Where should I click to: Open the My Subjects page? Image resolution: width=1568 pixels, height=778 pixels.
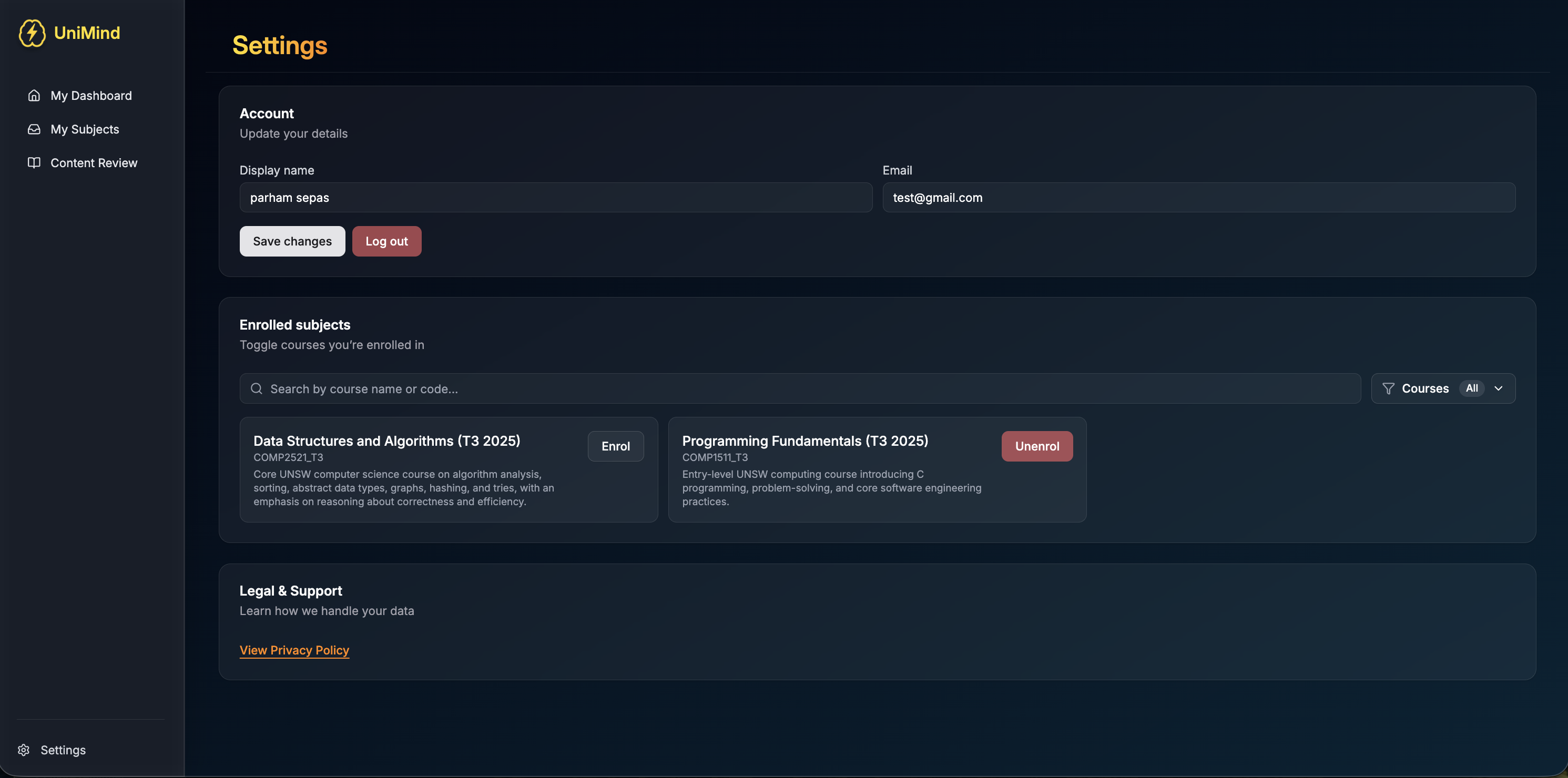(x=85, y=129)
